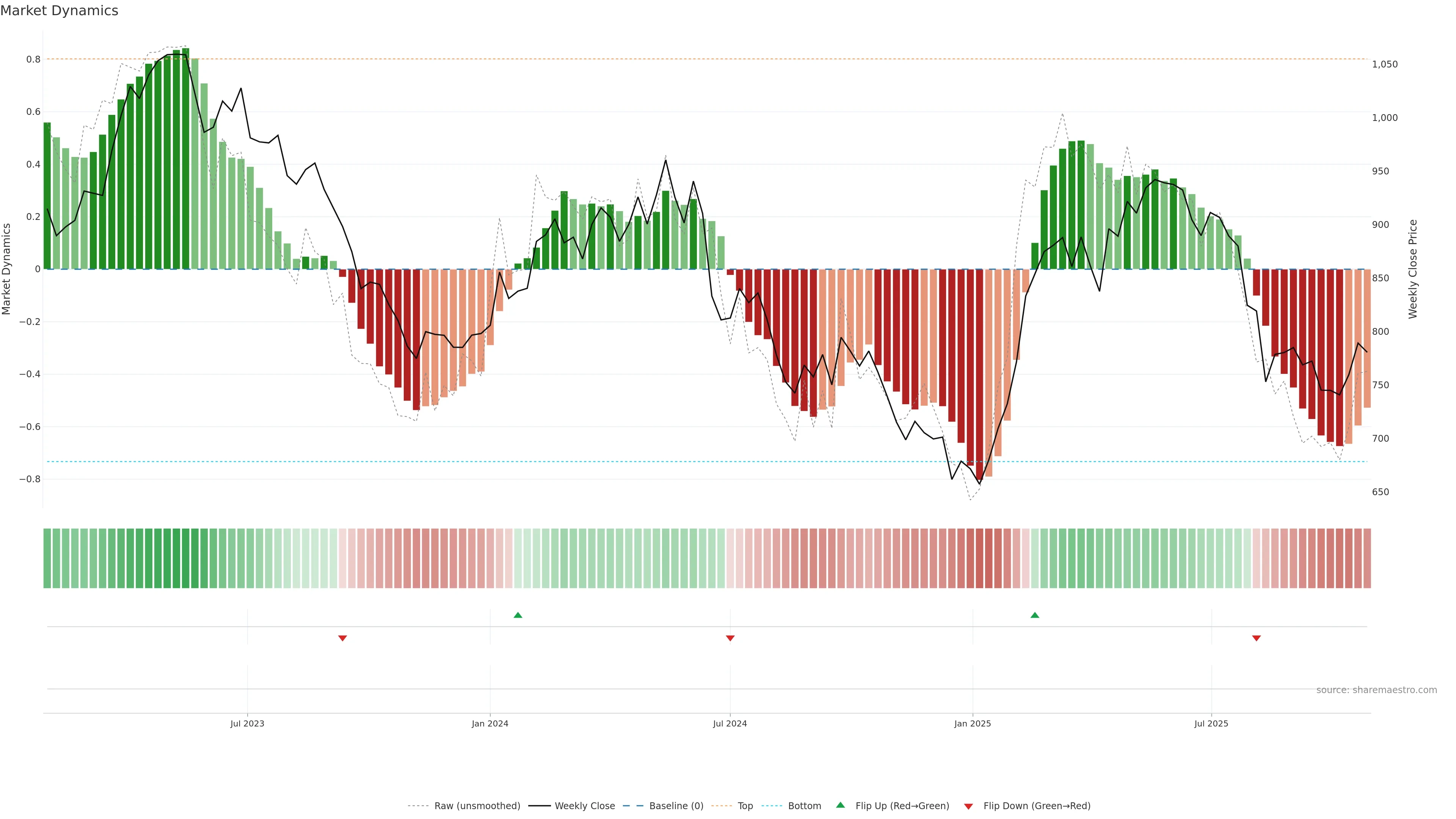Click the Flip Up green triangle legend icon
This screenshot has height=819, width=1456.
[841, 805]
